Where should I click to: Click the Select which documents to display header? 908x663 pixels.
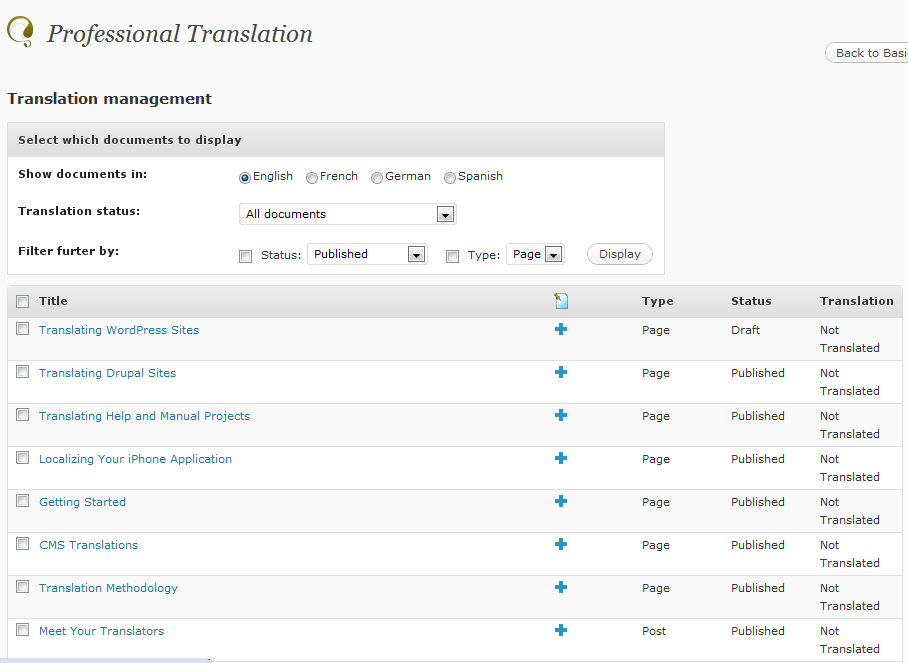coord(130,140)
